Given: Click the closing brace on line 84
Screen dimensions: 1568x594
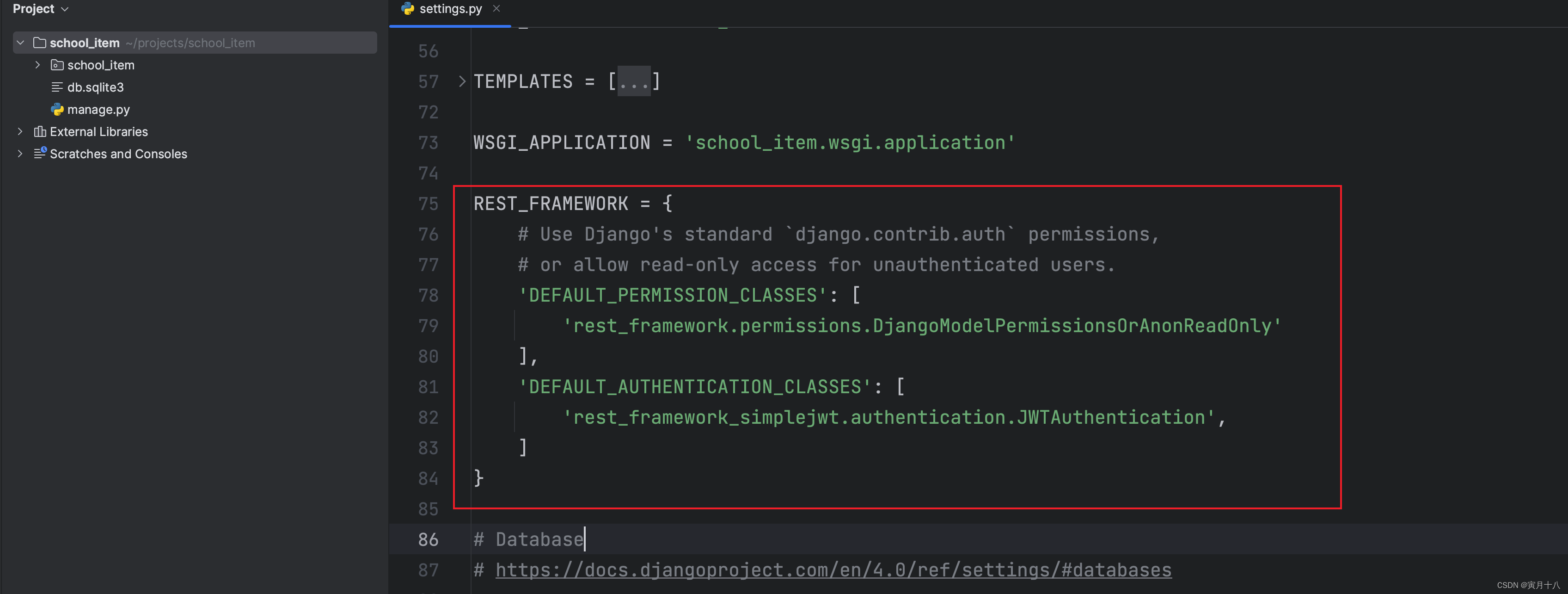Looking at the screenshot, I should coord(479,478).
